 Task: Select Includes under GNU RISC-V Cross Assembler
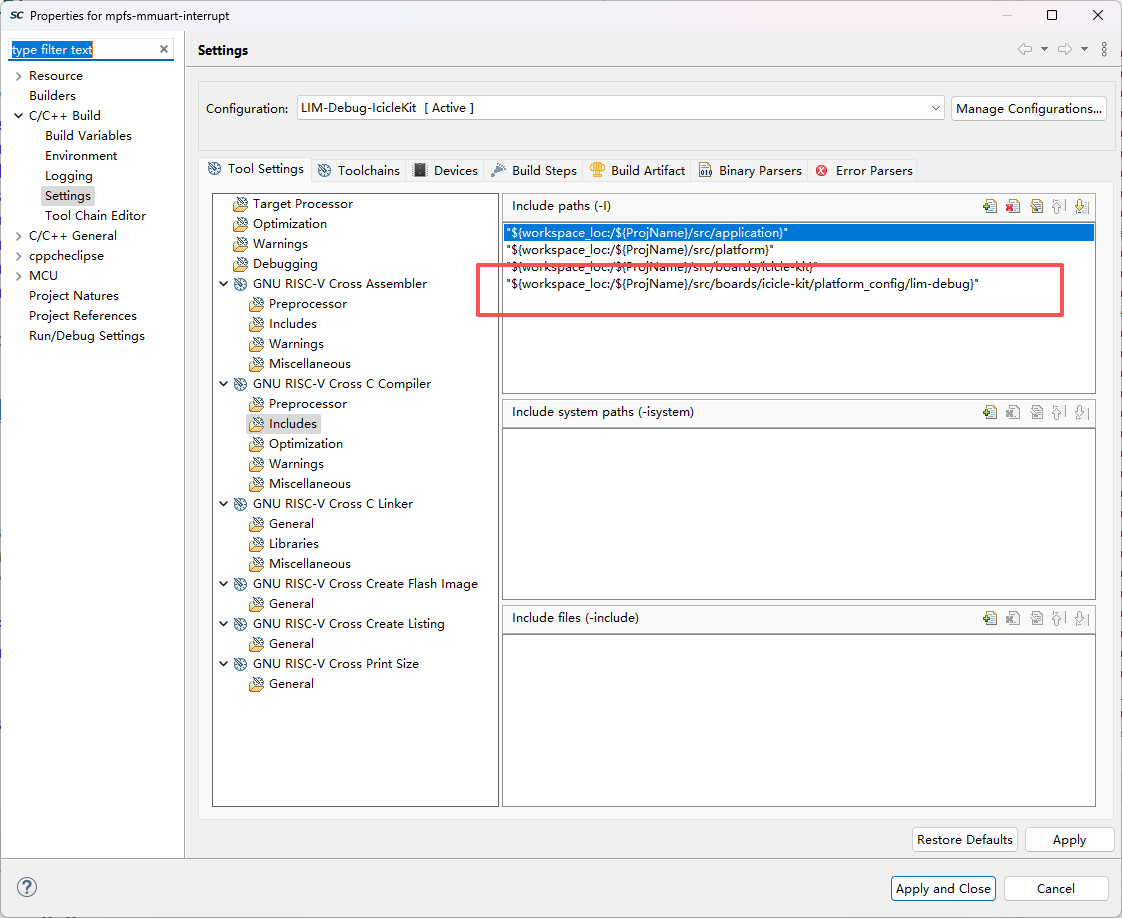292,324
